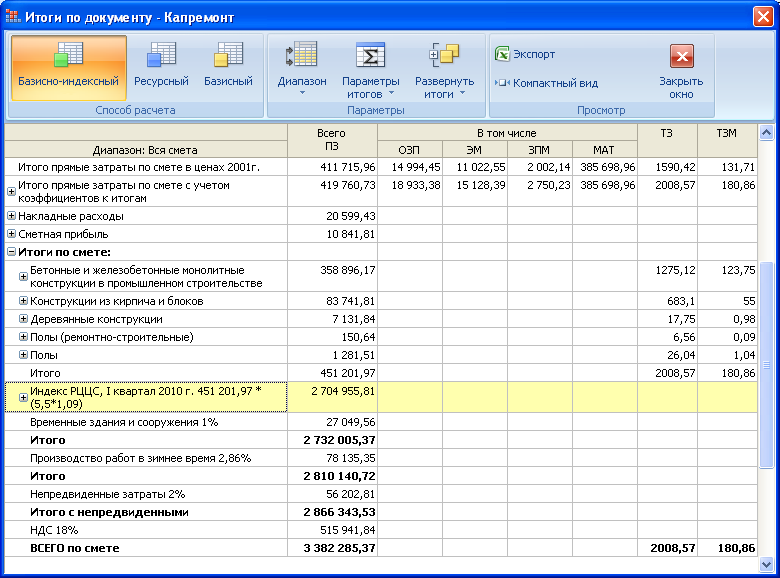This screenshot has height=578, width=780.
Task: Click the scrollbar up arrow
Action: 766,132
